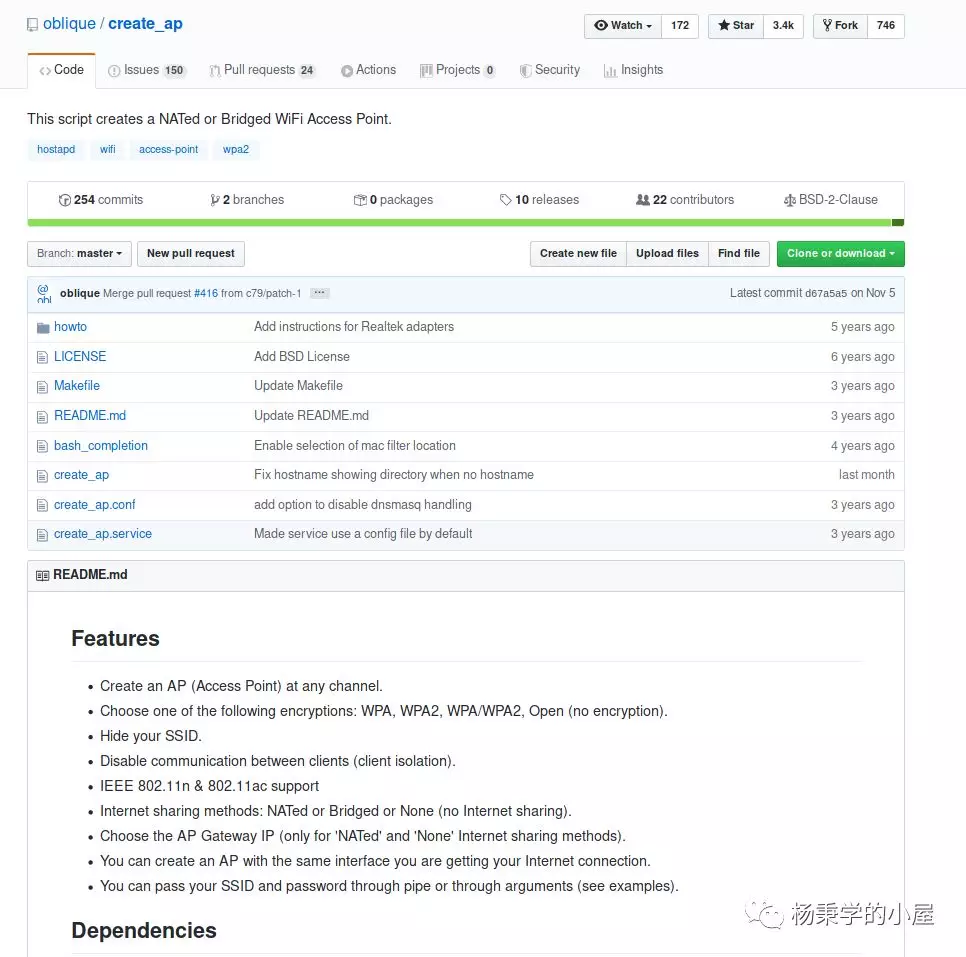Image resolution: width=966 pixels, height=957 pixels.
Task: Click the star icon on Star button
Action: [724, 25]
